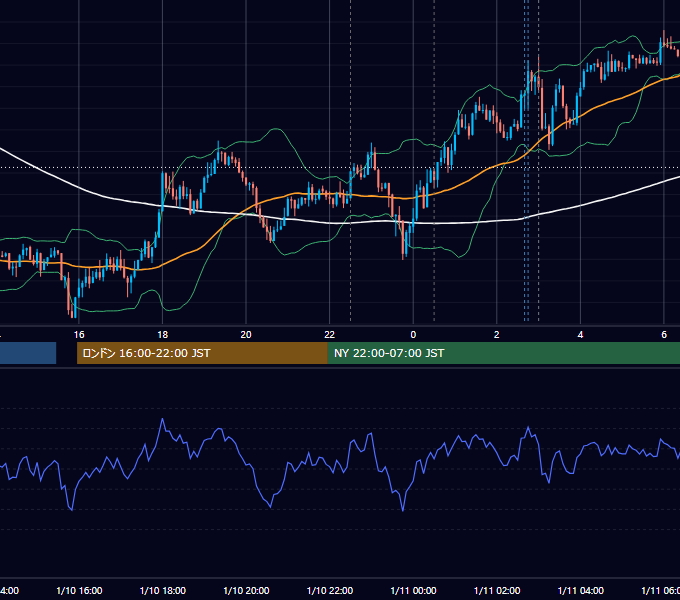Screen dimensions: 680x600
Task: Click the 1/10 20:00 date label
Action: [x=246, y=591]
